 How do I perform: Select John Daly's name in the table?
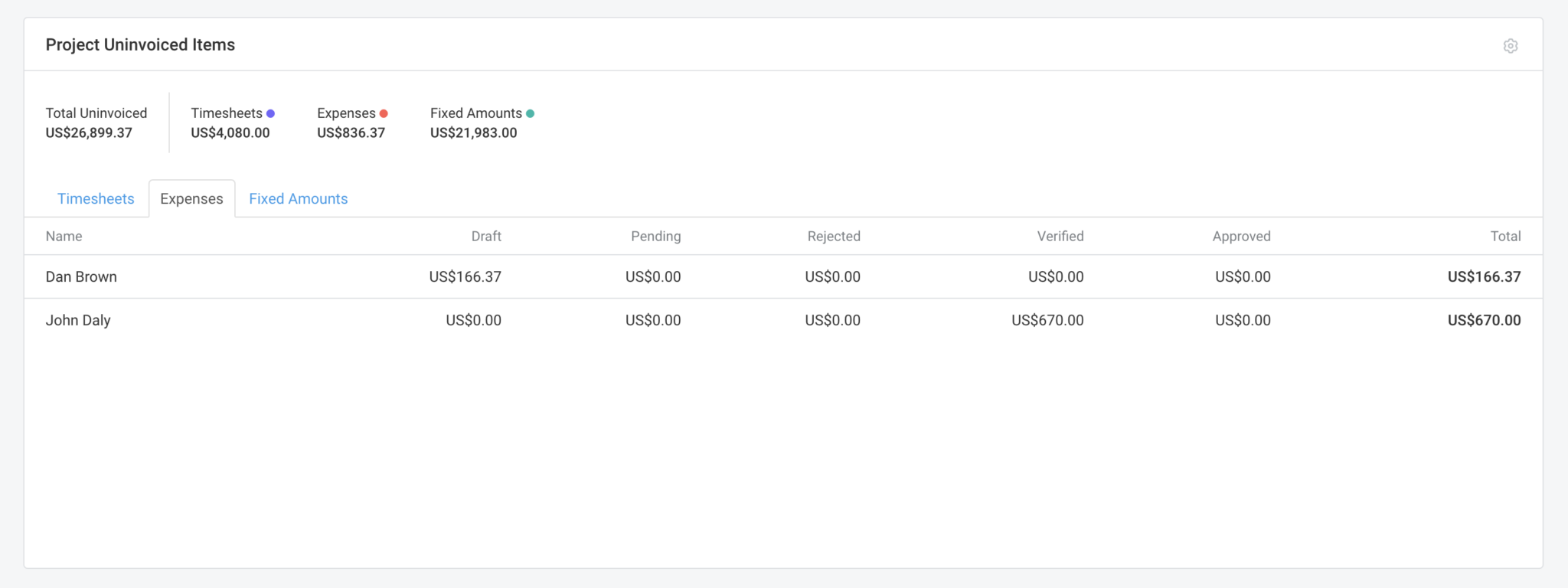coord(78,320)
